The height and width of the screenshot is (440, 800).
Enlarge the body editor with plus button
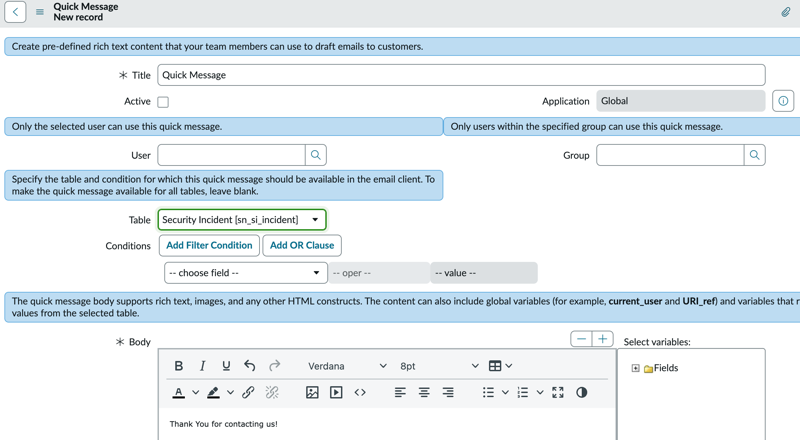tap(603, 339)
